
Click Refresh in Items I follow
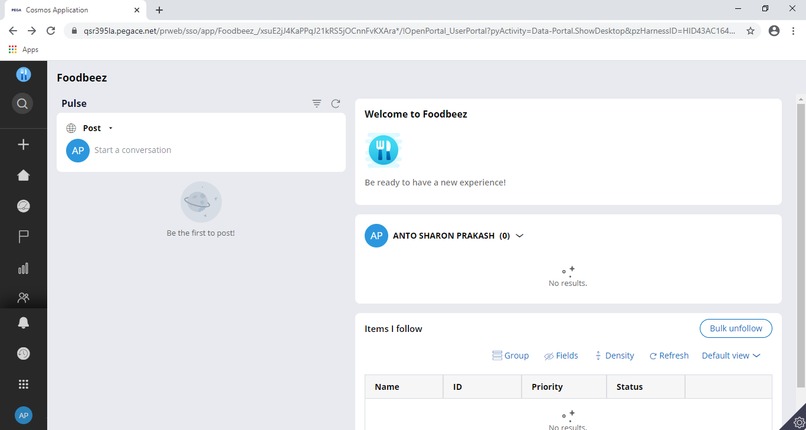coord(669,356)
